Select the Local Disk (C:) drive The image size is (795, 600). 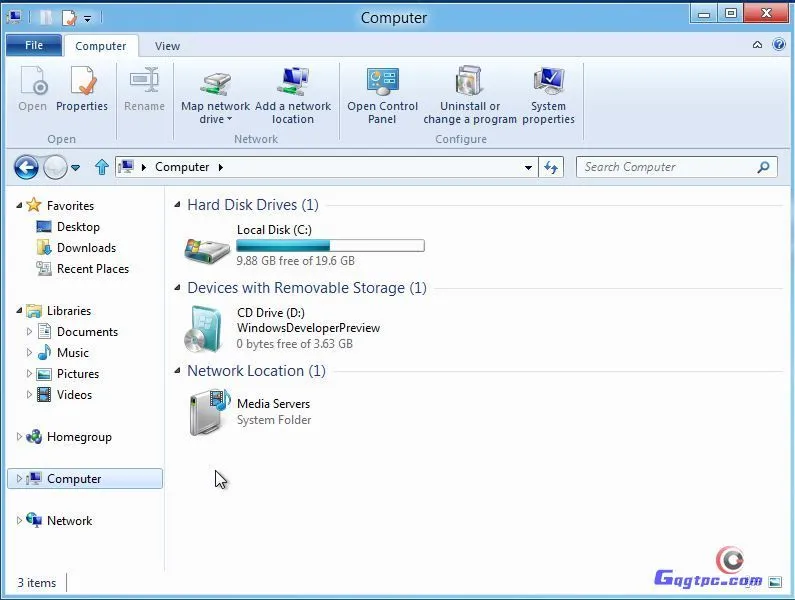274,230
